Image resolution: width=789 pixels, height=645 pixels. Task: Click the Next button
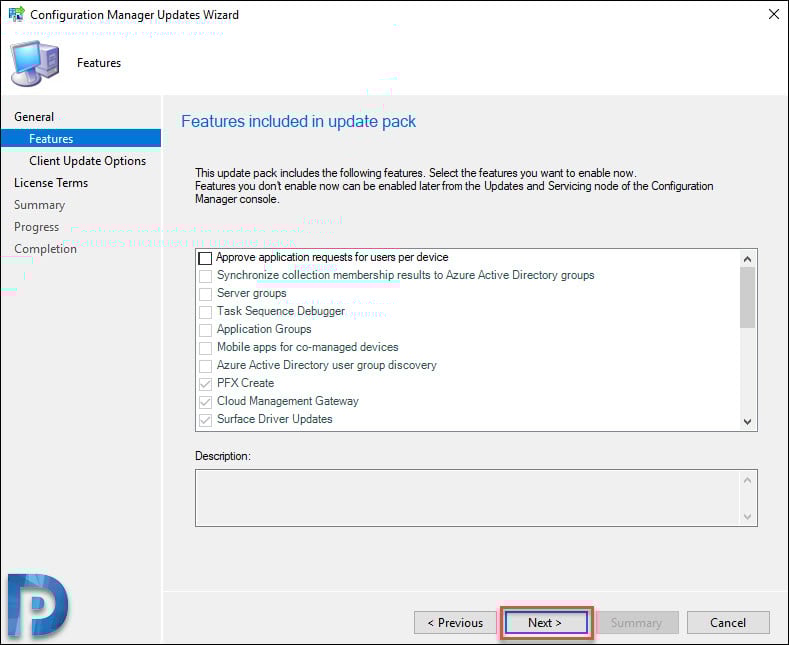pyautogui.click(x=546, y=623)
